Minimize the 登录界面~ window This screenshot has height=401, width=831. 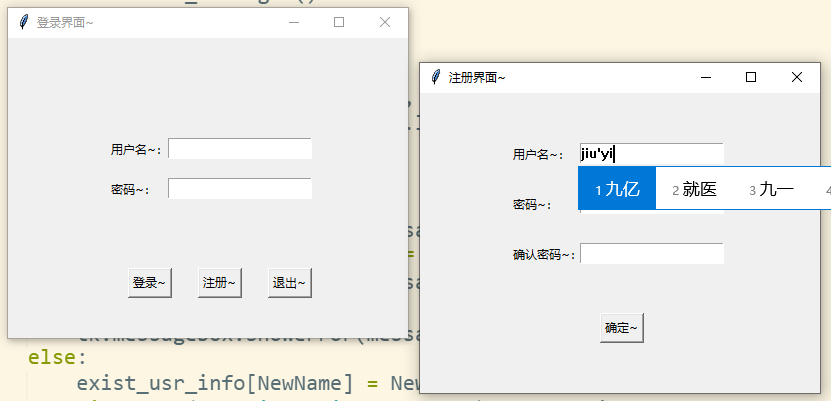294,22
